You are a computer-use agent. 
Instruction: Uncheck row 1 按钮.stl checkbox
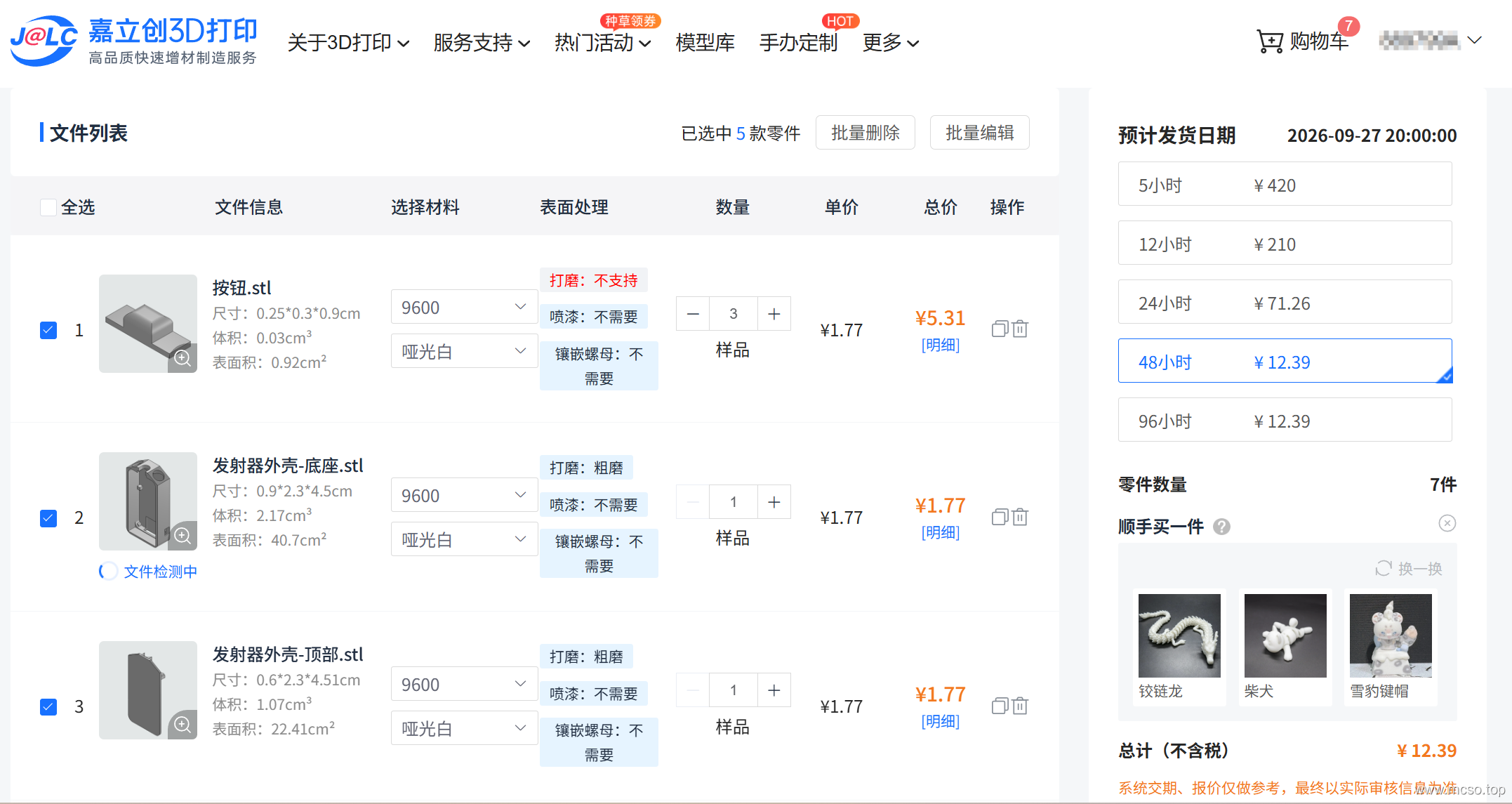pos(48,330)
